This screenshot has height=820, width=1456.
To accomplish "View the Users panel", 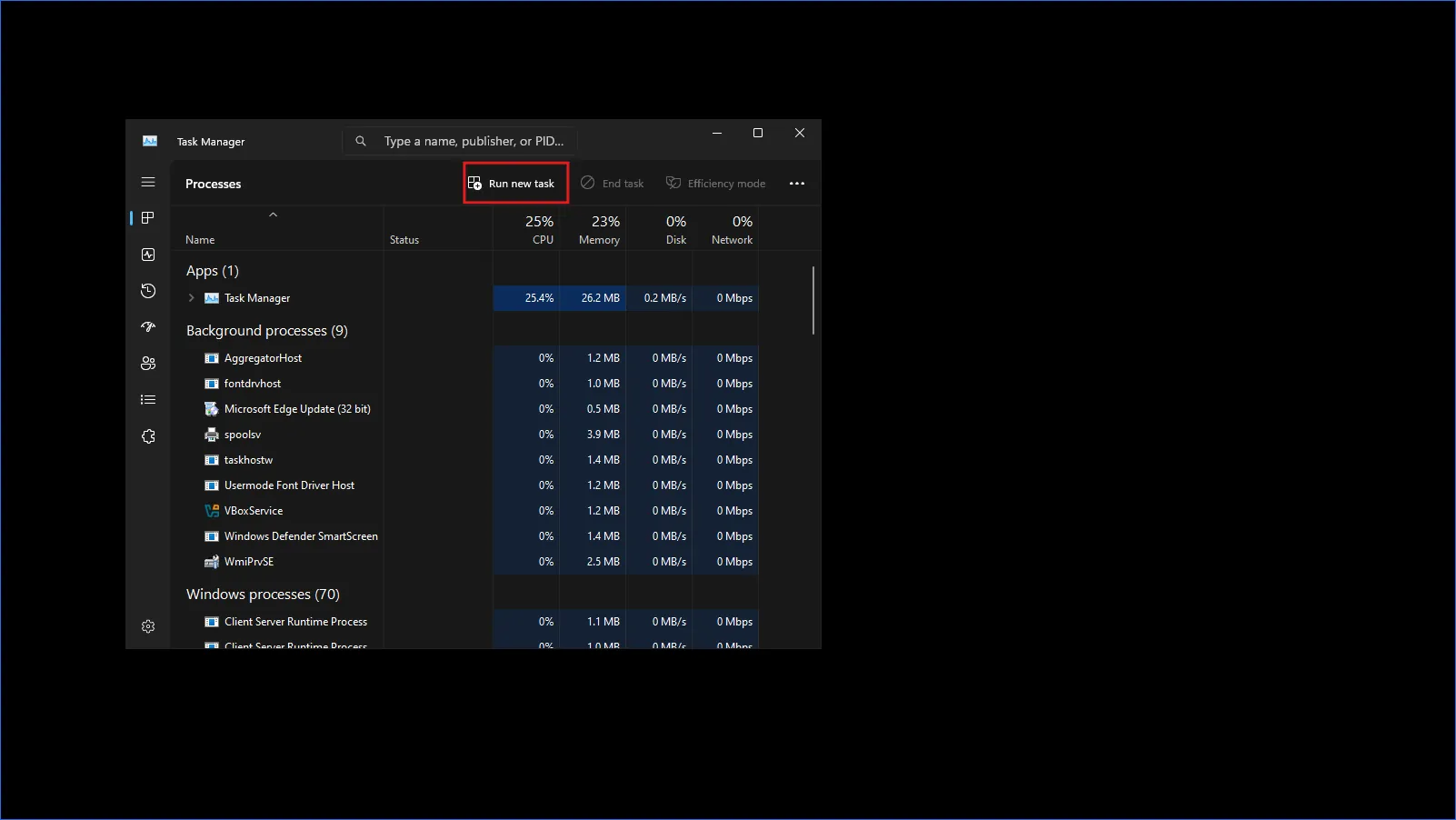I will [148, 363].
